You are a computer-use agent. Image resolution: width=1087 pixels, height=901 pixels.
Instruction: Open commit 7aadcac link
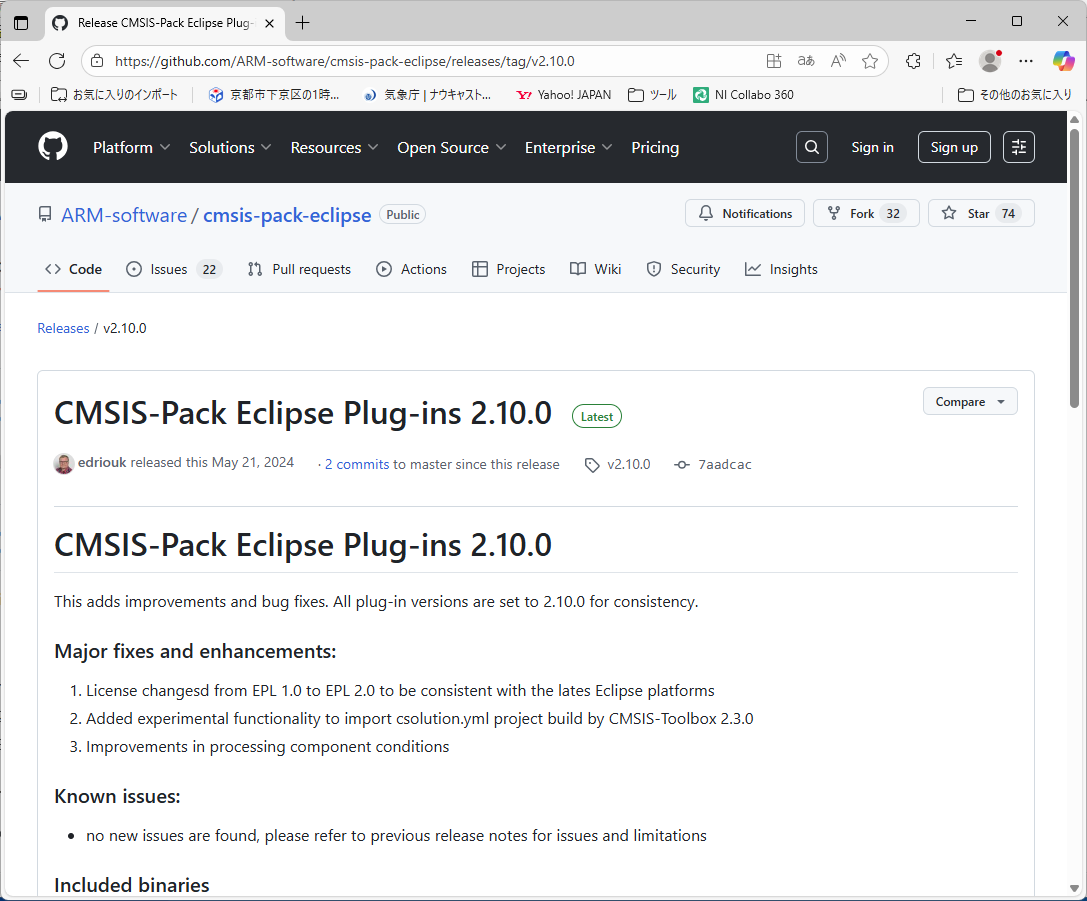(x=724, y=464)
